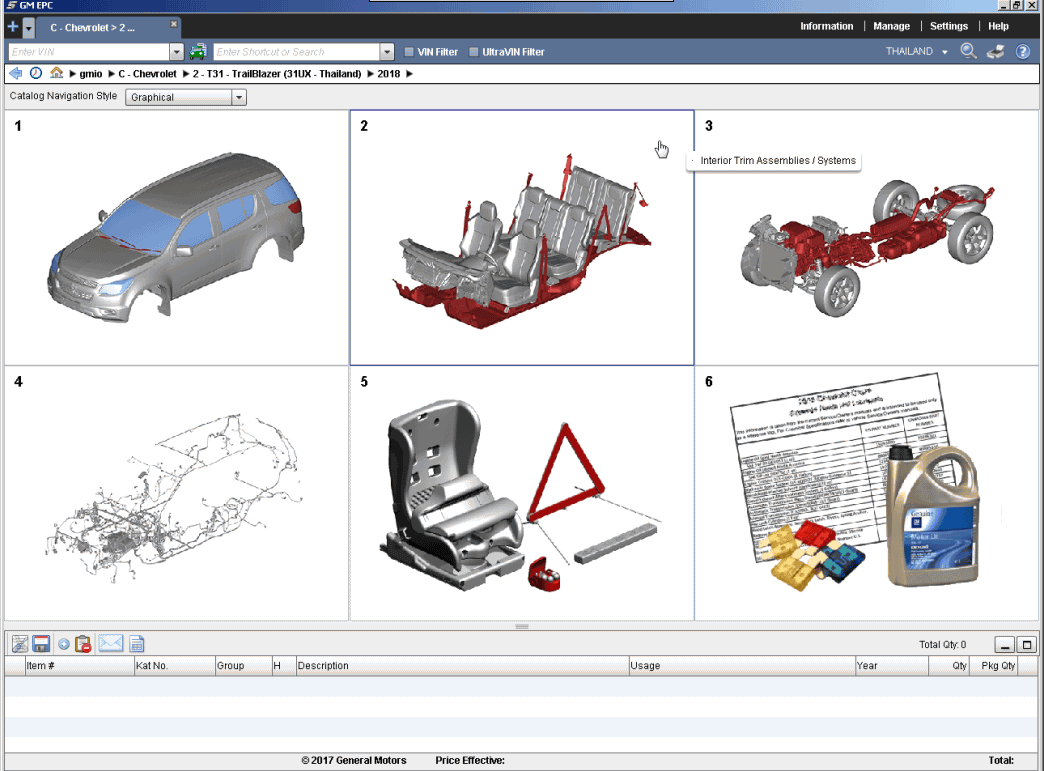Click the Enter Shortcut or Search field
The height and width of the screenshot is (771, 1044).
click(296, 52)
